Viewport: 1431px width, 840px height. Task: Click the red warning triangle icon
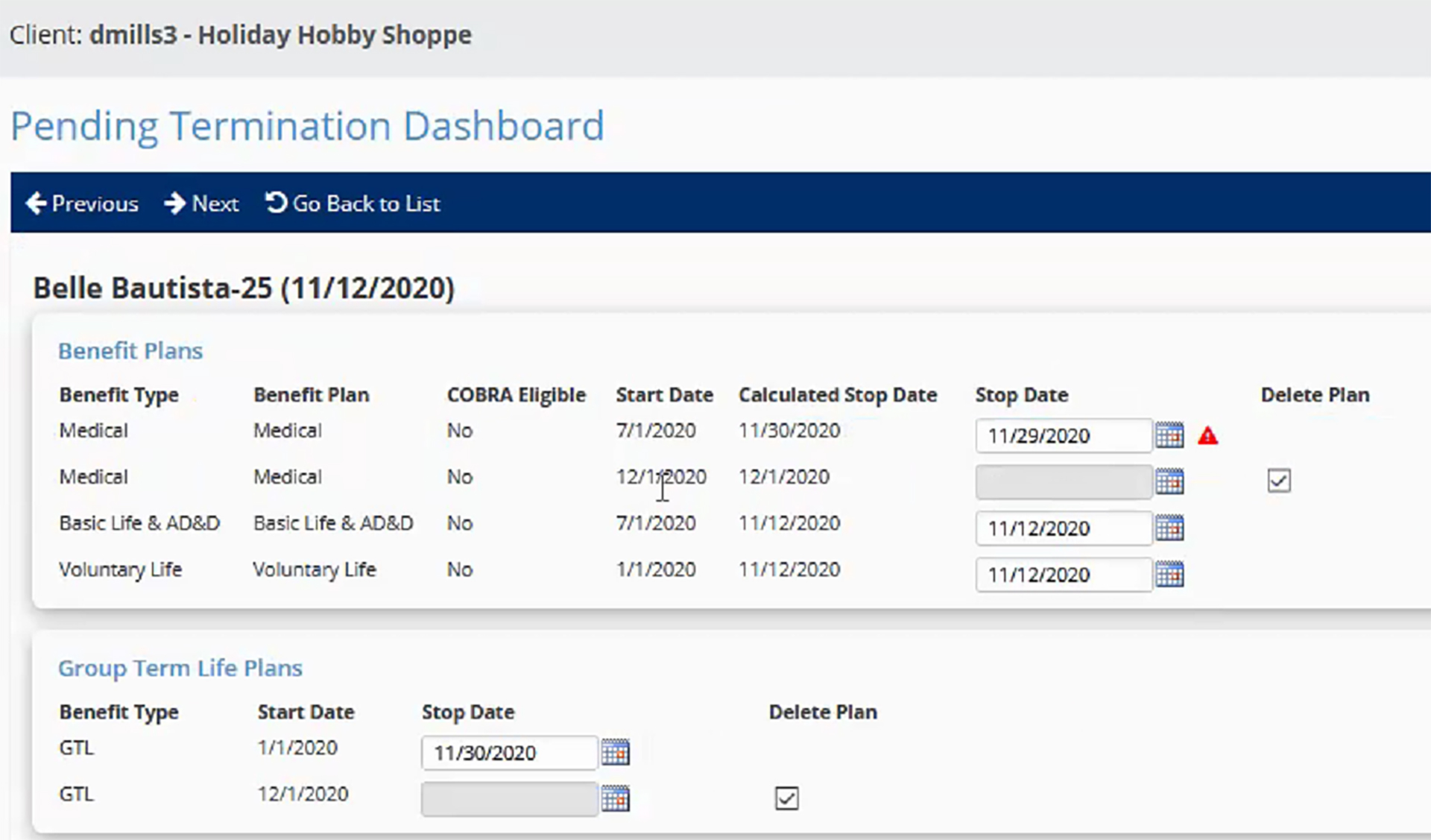click(x=1207, y=436)
